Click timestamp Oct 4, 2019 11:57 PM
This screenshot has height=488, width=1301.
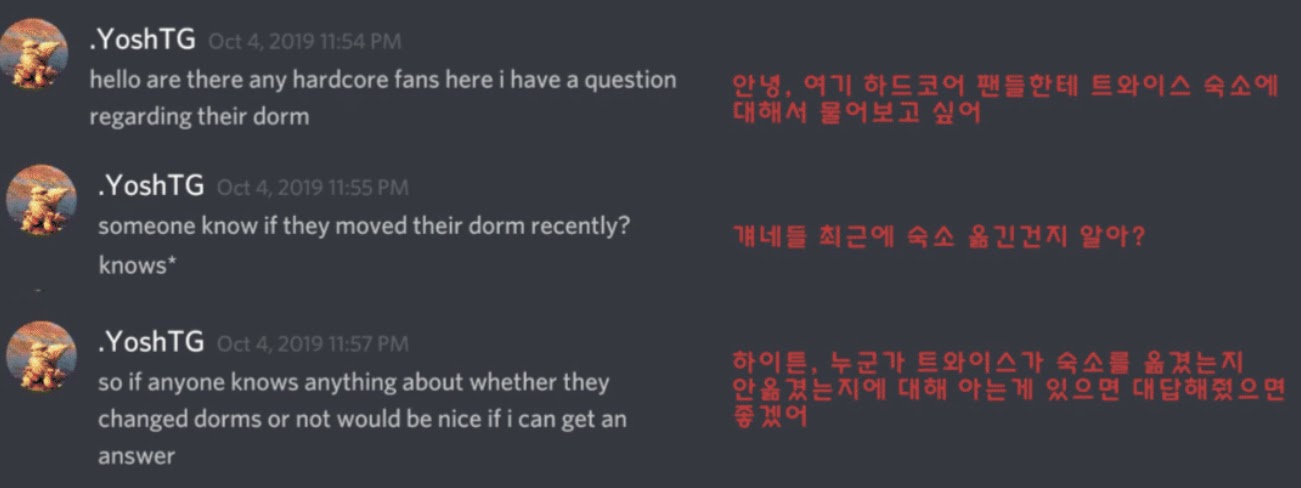tap(312, 344)
